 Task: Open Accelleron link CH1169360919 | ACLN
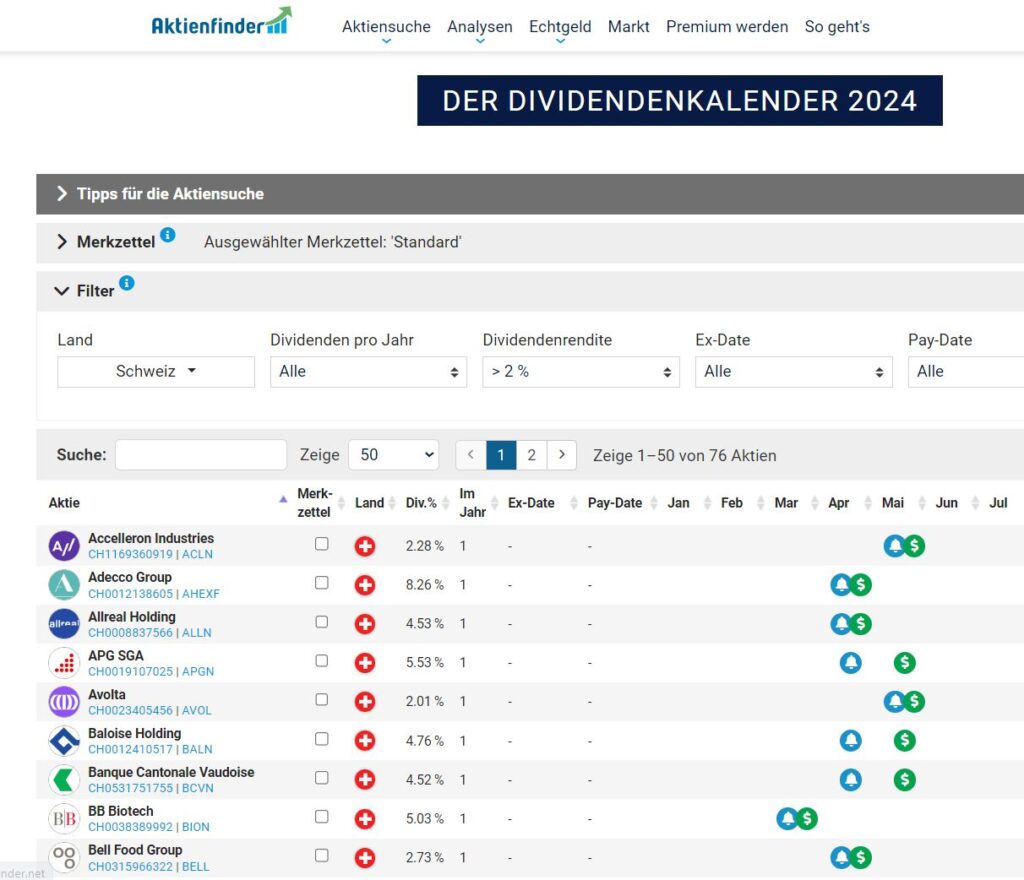150,554
